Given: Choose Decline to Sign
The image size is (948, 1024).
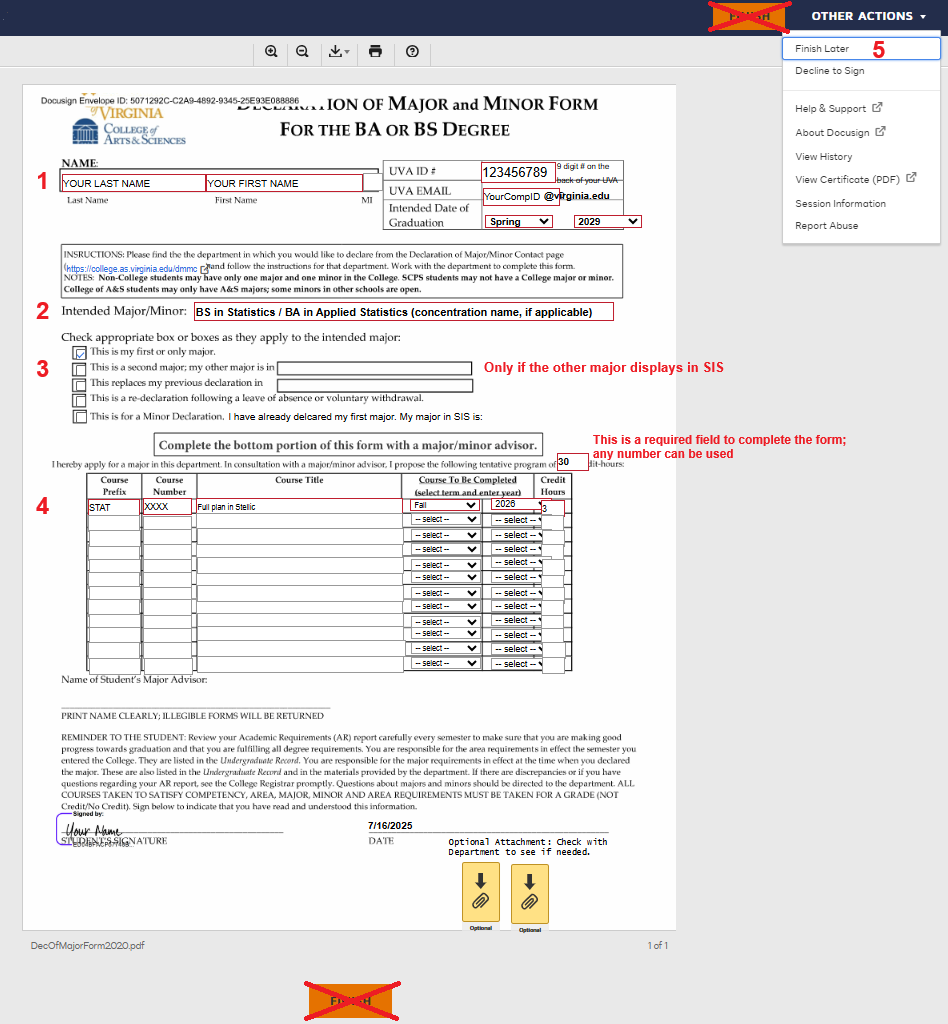Looking at the screenshot, I should click(x=829, y=71).
